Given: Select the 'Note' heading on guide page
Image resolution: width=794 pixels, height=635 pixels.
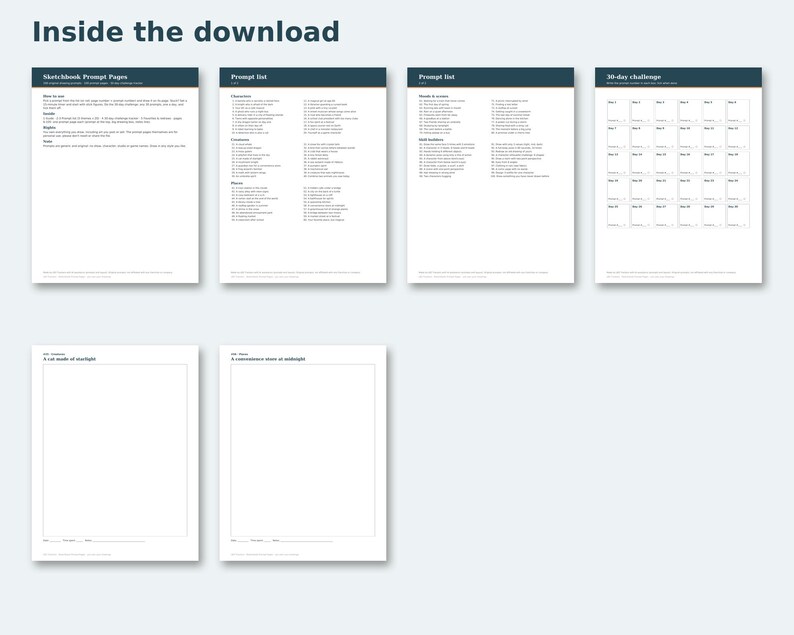Looking at the screenshot, I should coord(48,142).
